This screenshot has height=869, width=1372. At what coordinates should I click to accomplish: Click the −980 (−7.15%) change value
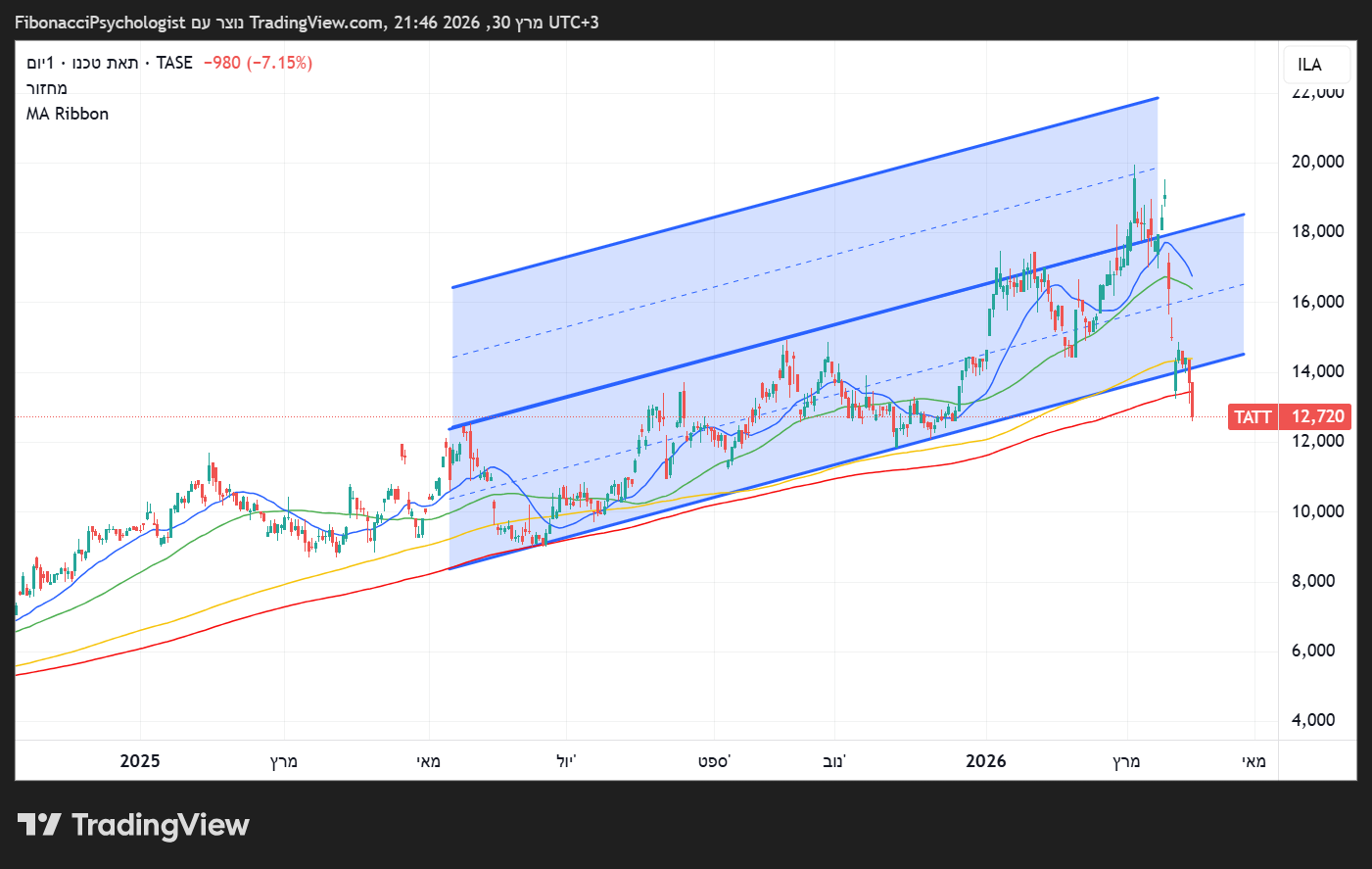[258, 63]
